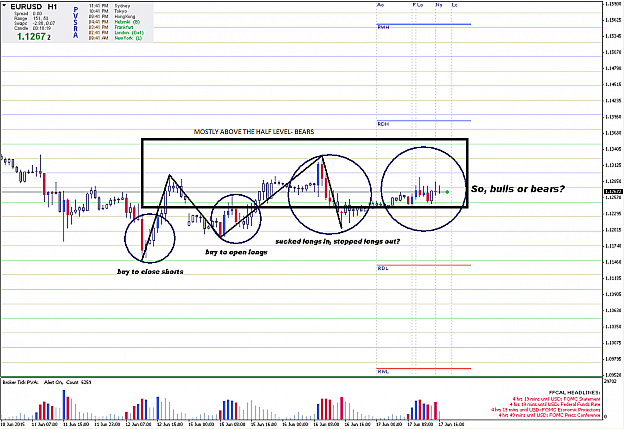Click the highlighted current price tag on axis
625x429 pixels.
coord(613,192)
